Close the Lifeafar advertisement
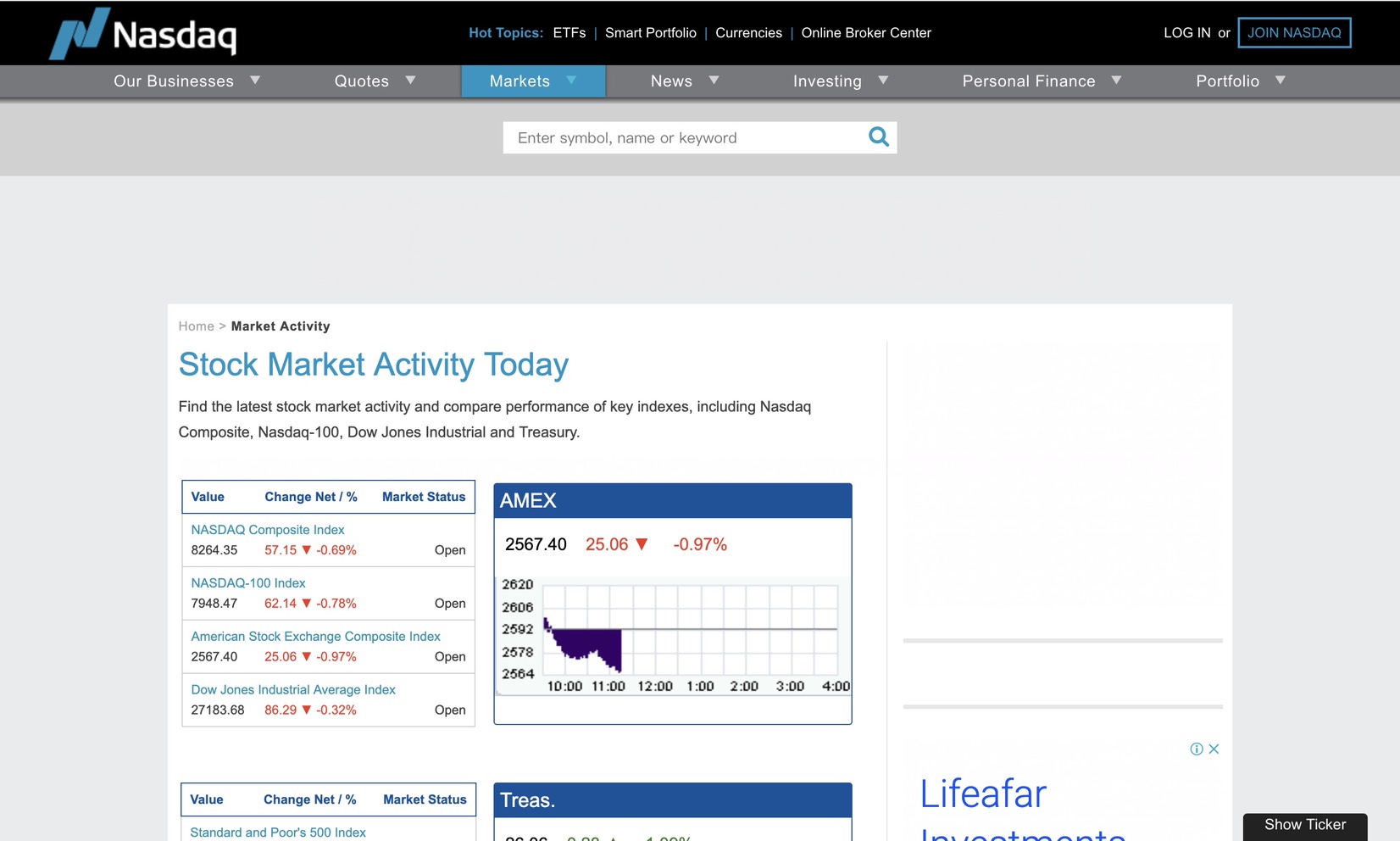 coord(1214,749)
